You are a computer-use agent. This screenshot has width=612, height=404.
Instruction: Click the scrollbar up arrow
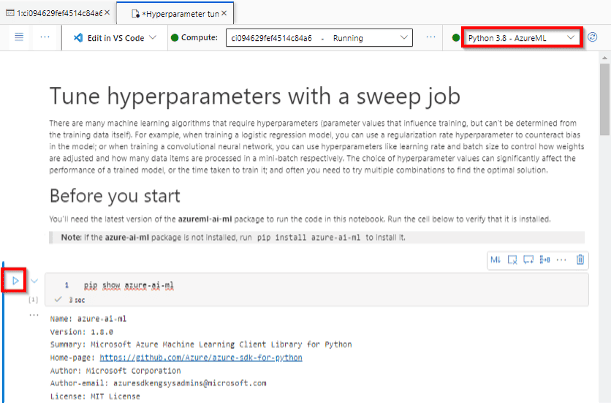(x=605, y=58)
